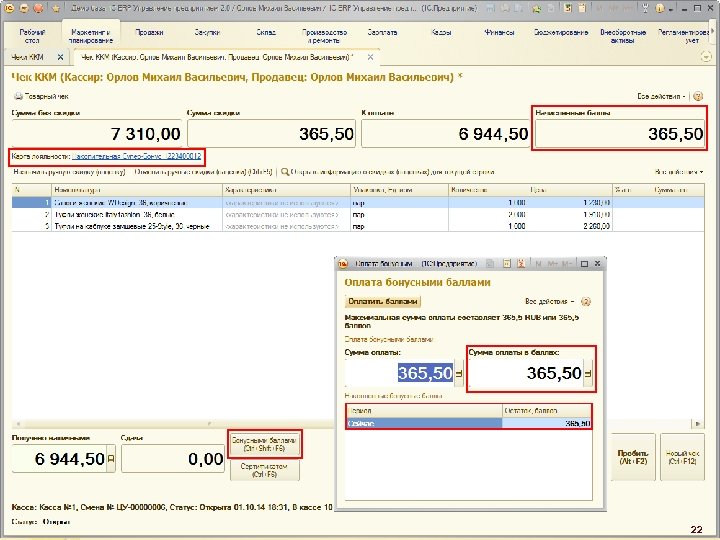This screenshot has width=720, height=540.
Task: Switch to the Маркетинг и планирование section
Action: [91, 36]
